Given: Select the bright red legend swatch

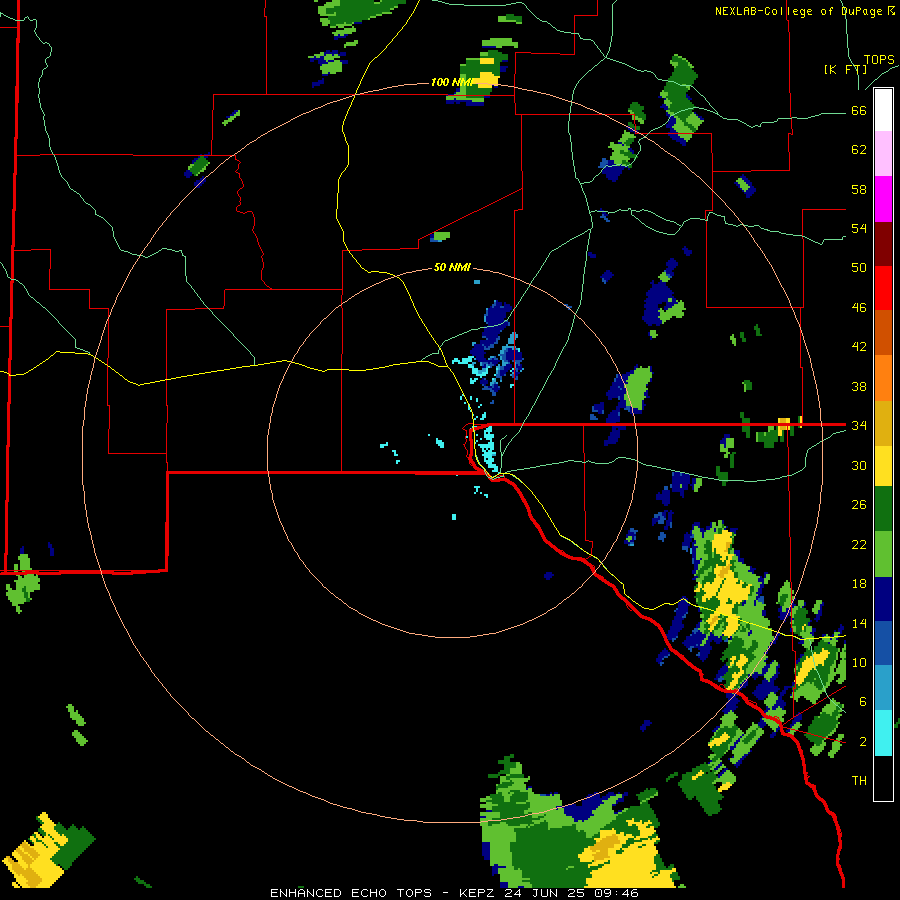Looking at the screenshot, I should click(x=883, y=288).
